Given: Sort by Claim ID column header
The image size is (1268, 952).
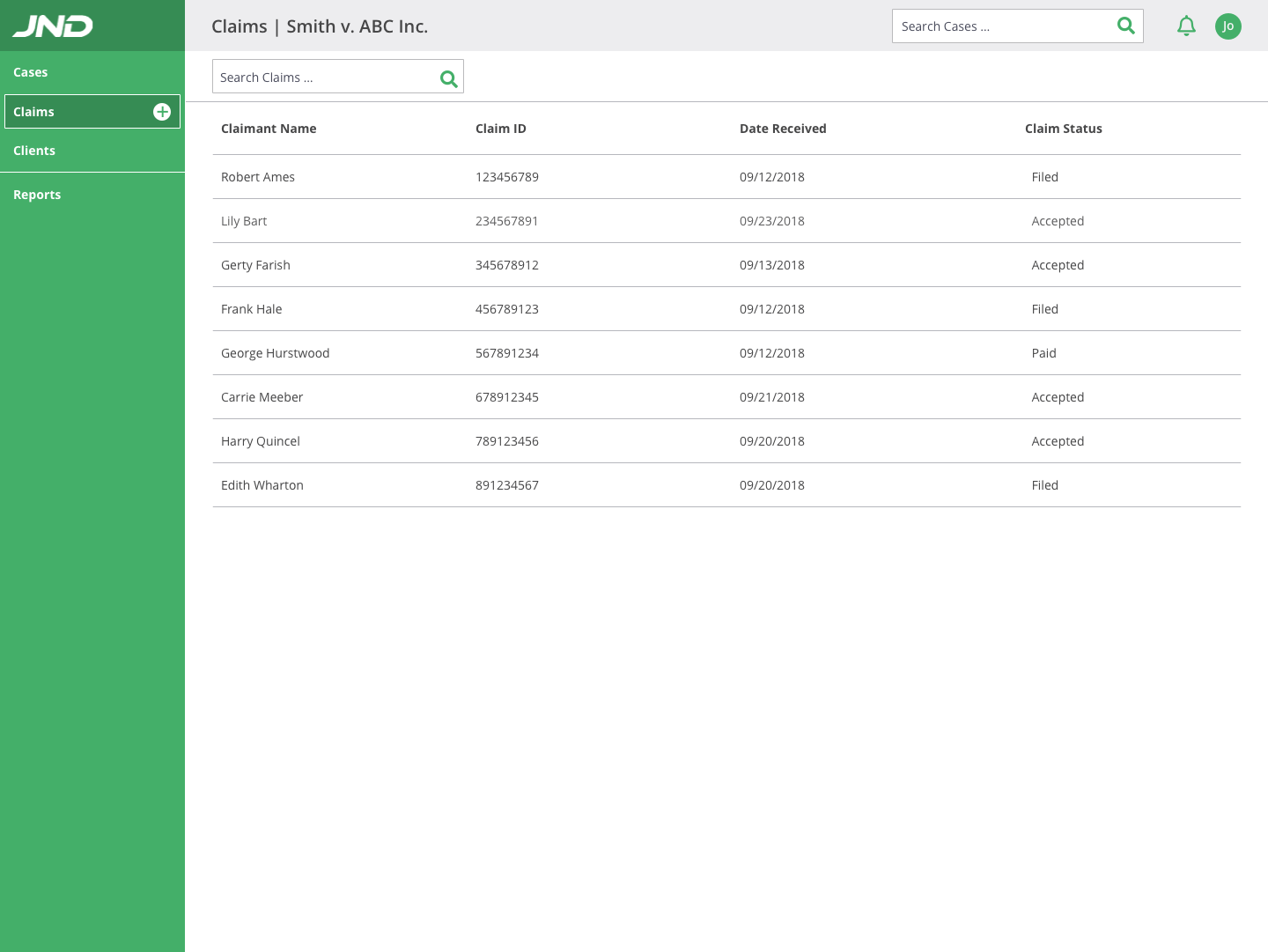Looking at the screenshot, I should (500, 129).
